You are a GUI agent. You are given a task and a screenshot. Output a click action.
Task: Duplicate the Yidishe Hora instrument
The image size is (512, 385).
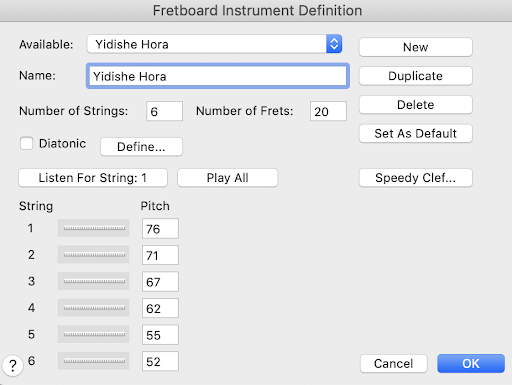coord(415,76)
